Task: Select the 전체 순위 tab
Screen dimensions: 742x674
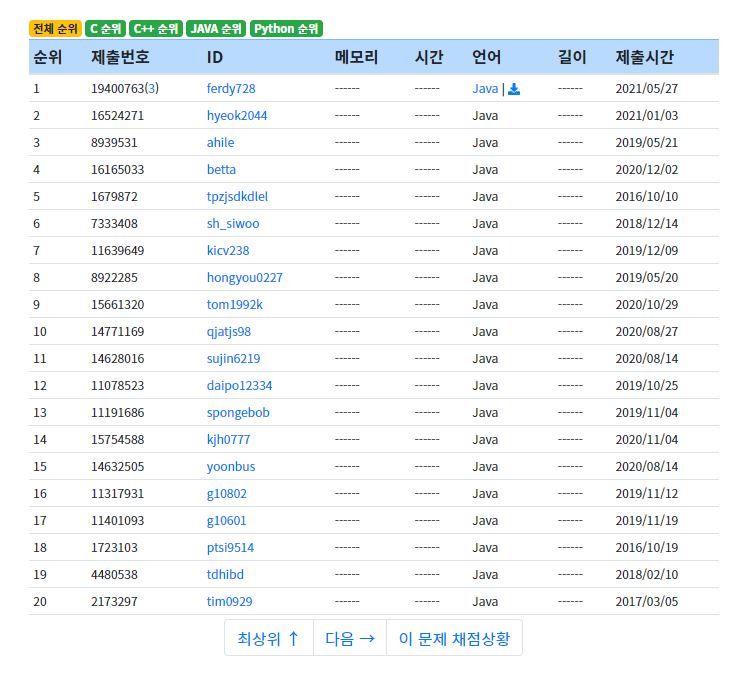Action: pos(55,28)
